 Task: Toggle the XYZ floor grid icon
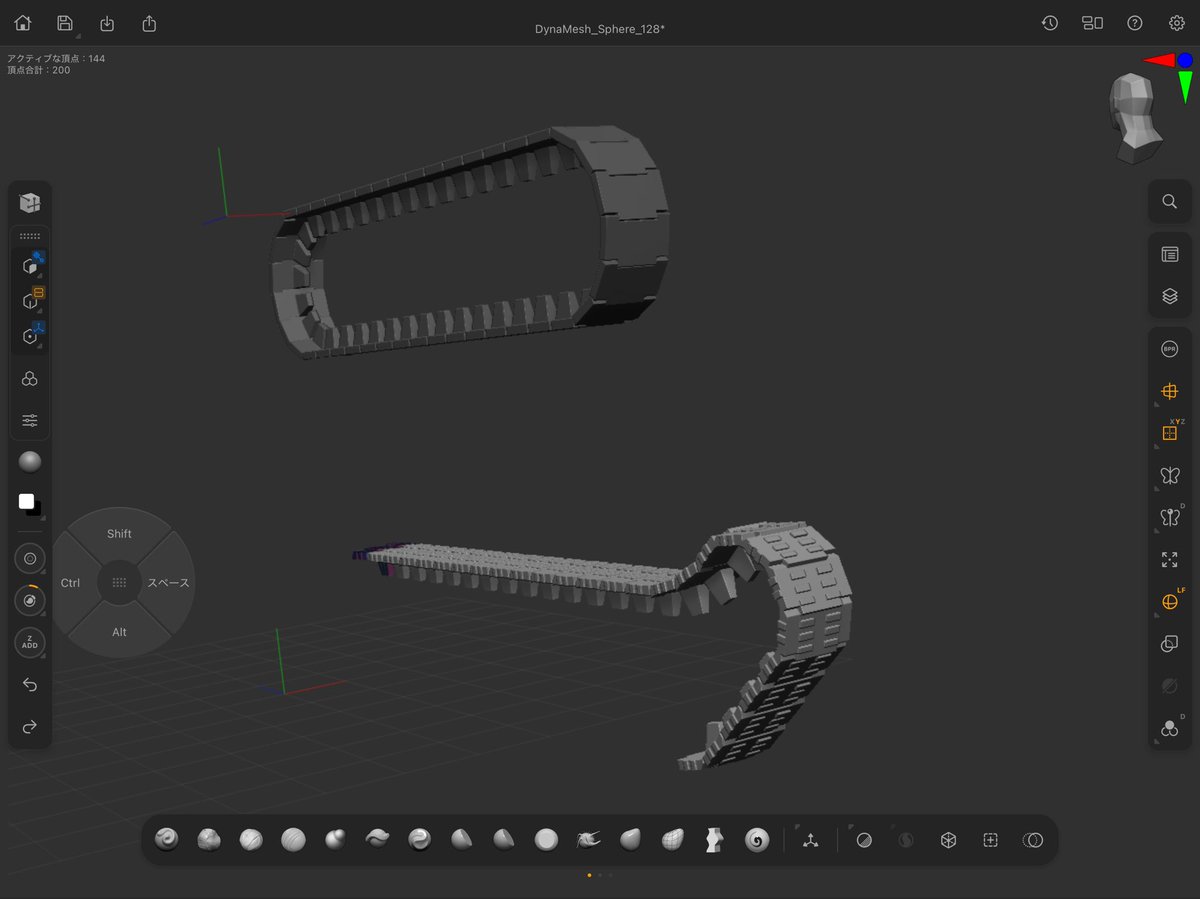coord(1169,433)
